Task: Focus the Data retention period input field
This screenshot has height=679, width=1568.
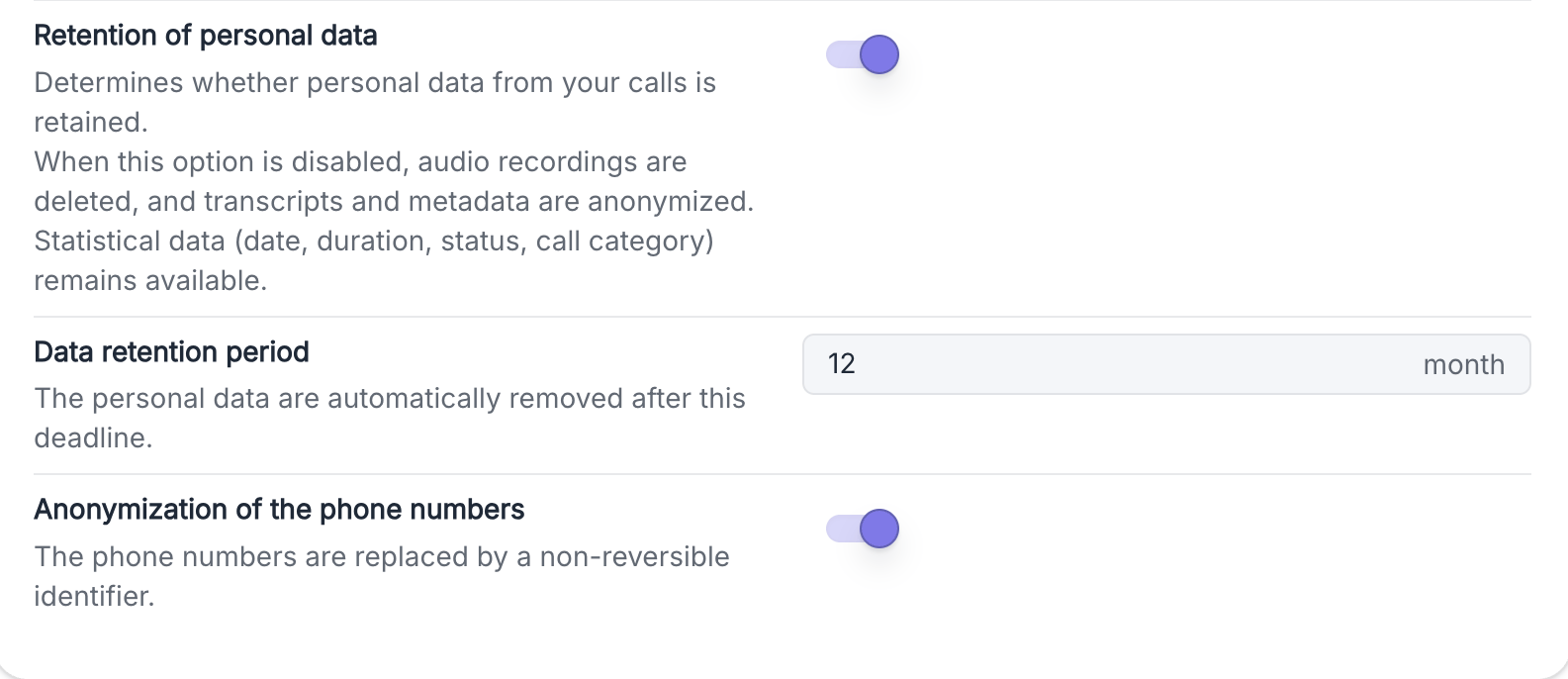Action: click(x=1166, y=364)
